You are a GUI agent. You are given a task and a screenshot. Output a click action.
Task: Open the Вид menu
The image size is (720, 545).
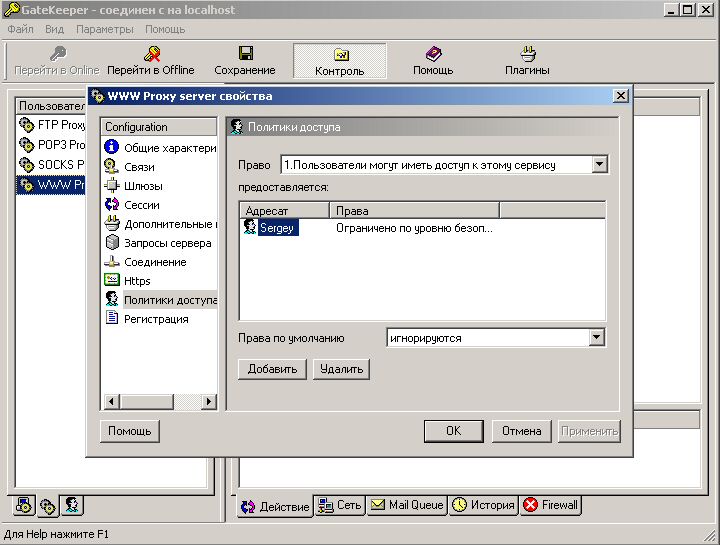(54, 29)
